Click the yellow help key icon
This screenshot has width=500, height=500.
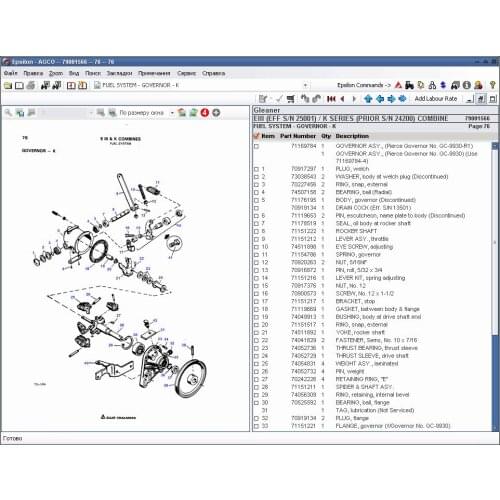click(493, 85)
